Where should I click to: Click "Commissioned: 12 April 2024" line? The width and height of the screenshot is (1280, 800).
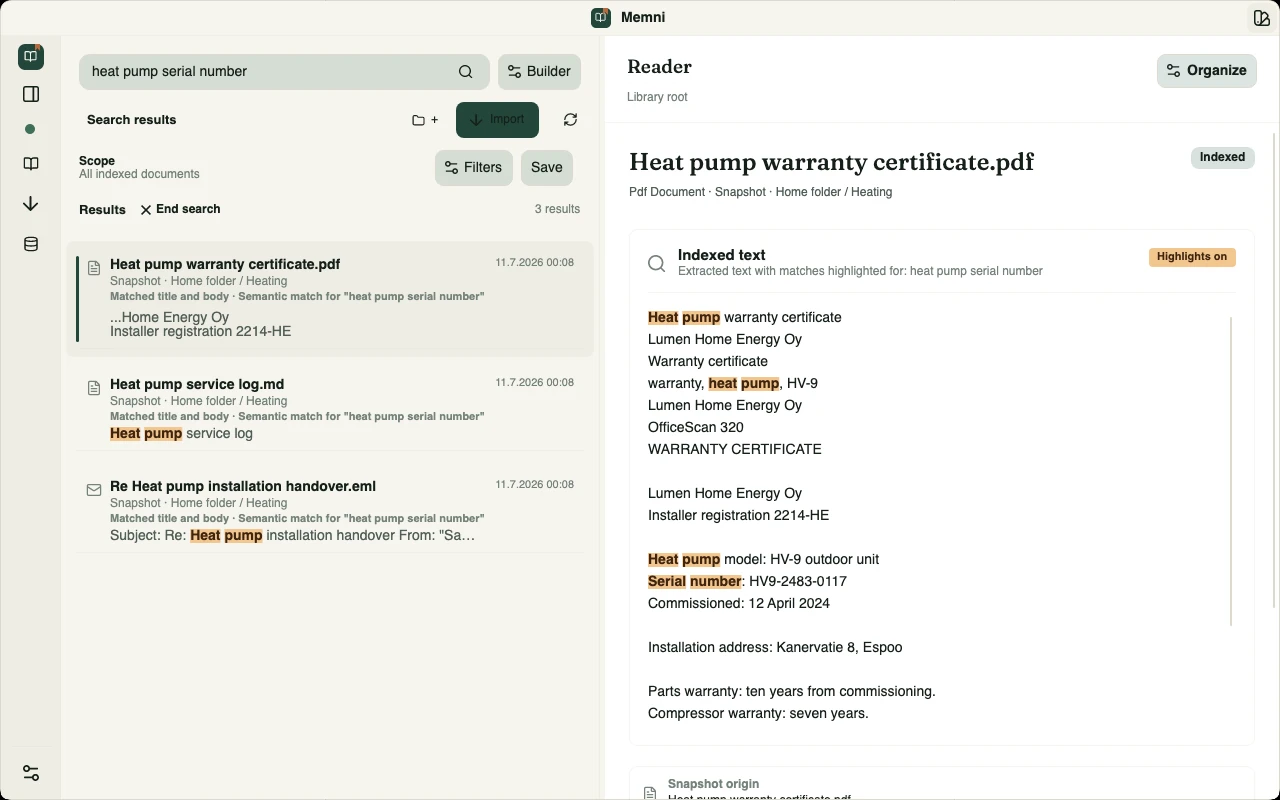click(739, 603)
